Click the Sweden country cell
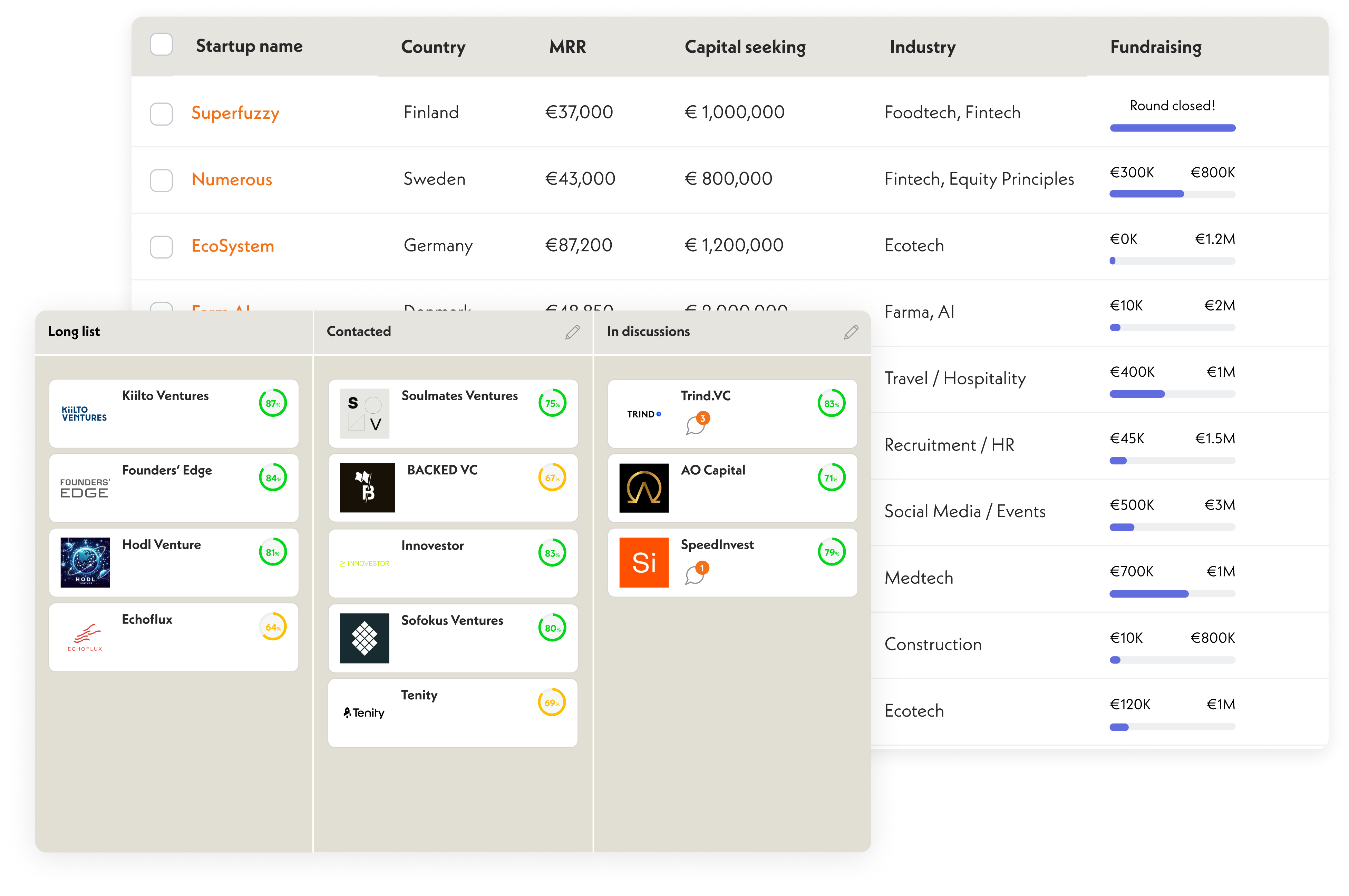The height and width of the screenshot is (896, 1349). (x=435, y=179)
